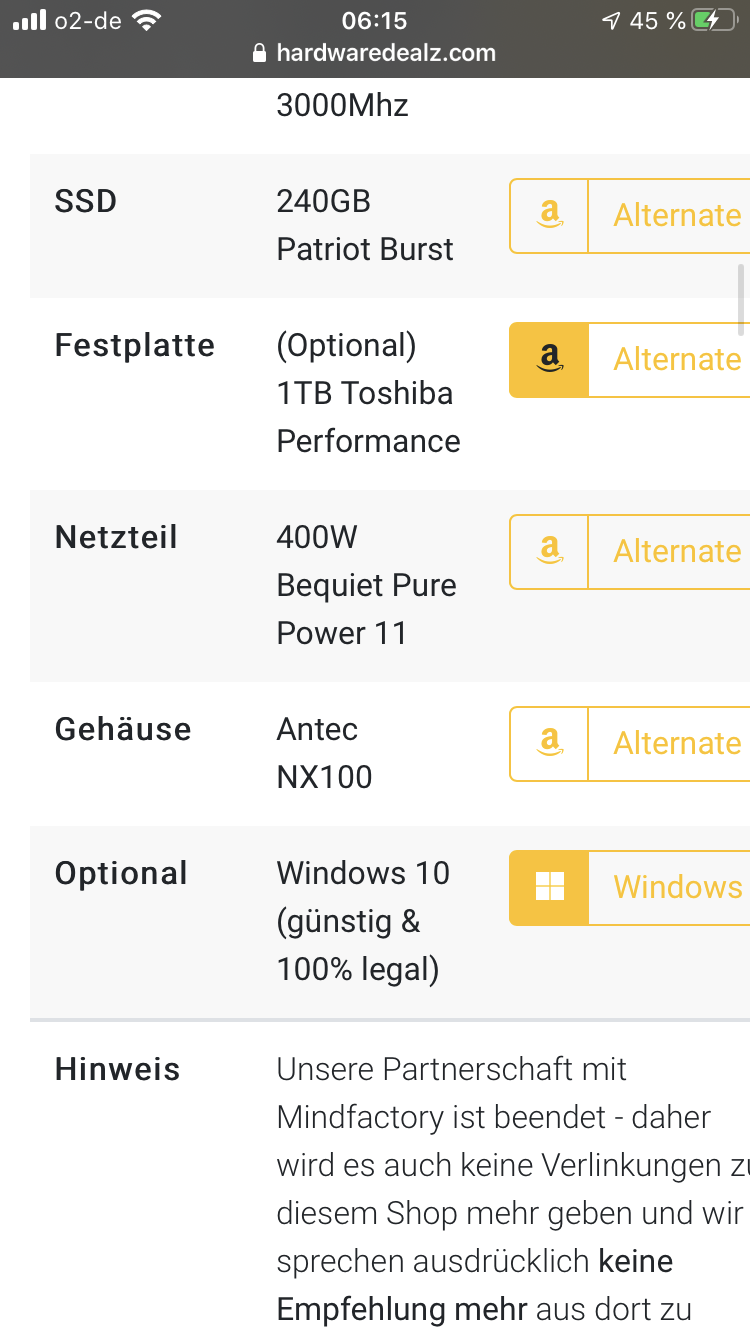Open Amazon link for Gehäuse row
This screenshot has width=750, height=1334.
pos(549,743)
